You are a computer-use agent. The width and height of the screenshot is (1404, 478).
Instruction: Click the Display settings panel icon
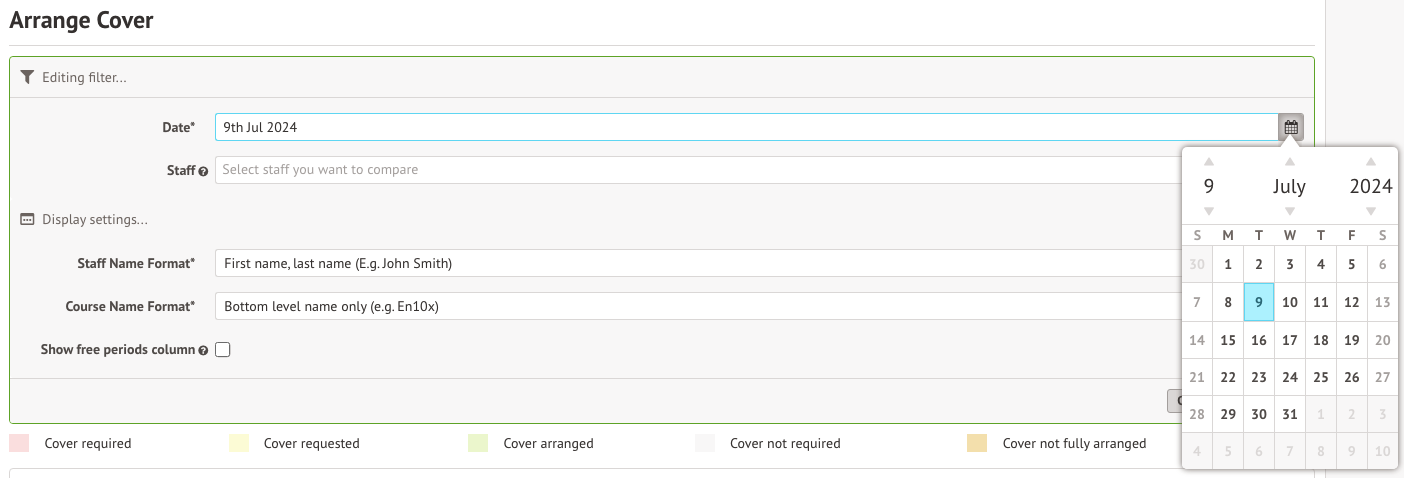tap(28, 220)
